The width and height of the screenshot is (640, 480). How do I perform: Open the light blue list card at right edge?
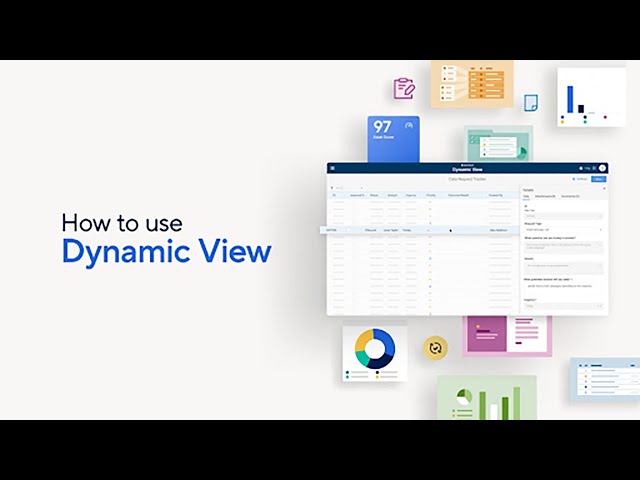(605, 378)
